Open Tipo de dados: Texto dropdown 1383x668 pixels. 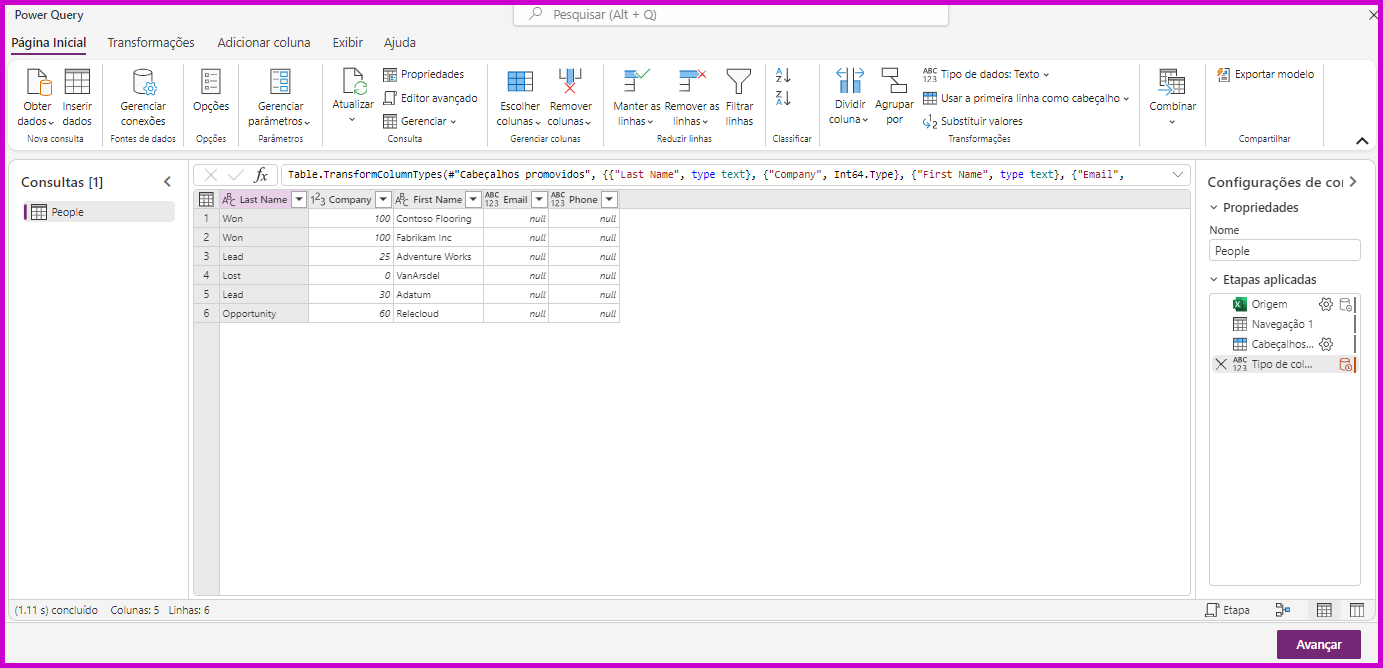click(x=986, y=74)
